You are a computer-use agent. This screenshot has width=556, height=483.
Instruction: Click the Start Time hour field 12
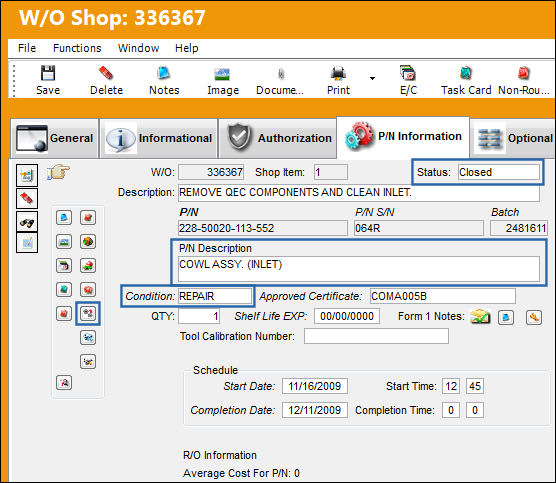tap(451, 386)
